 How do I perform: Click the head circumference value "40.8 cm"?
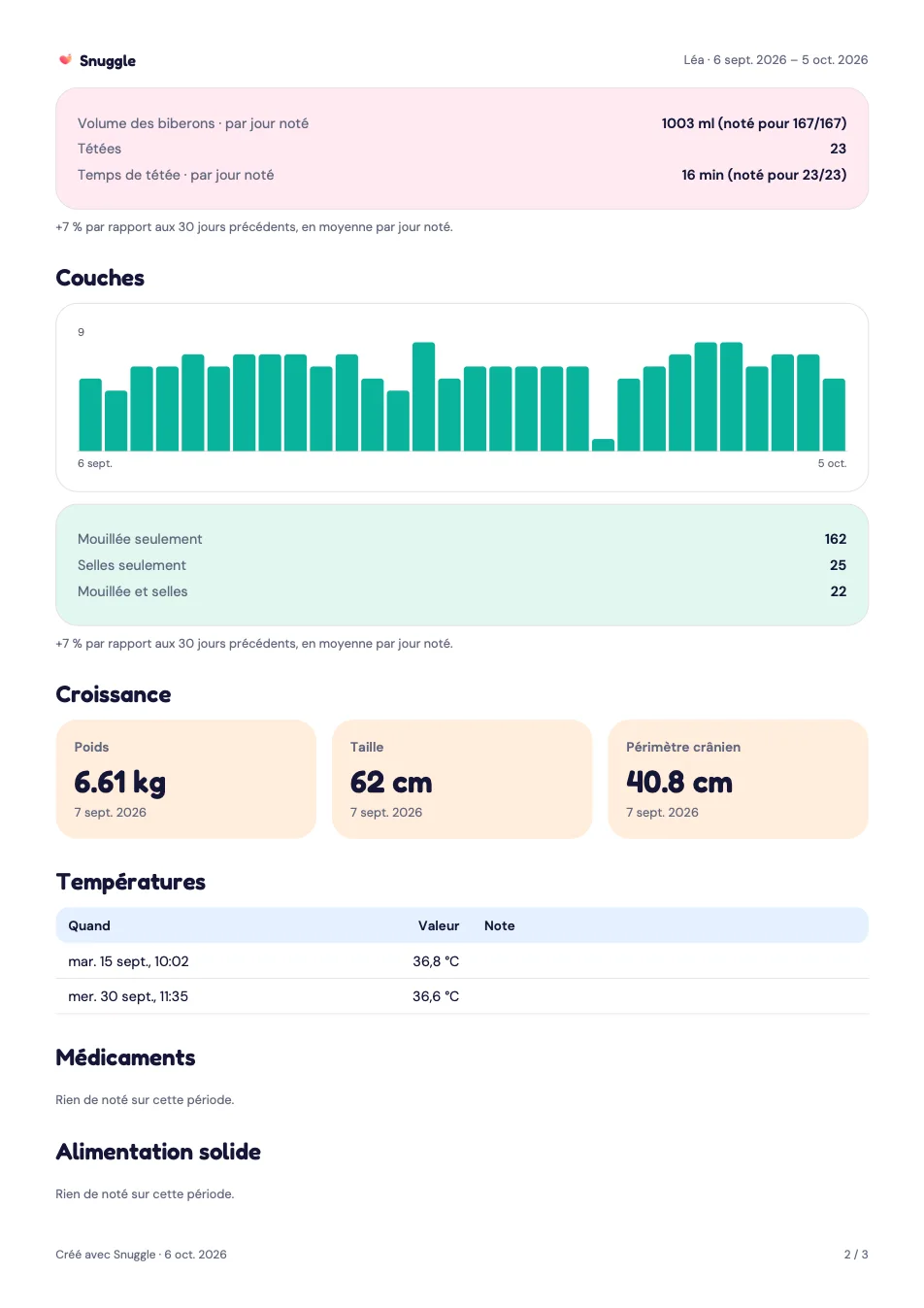coord(679,782)
